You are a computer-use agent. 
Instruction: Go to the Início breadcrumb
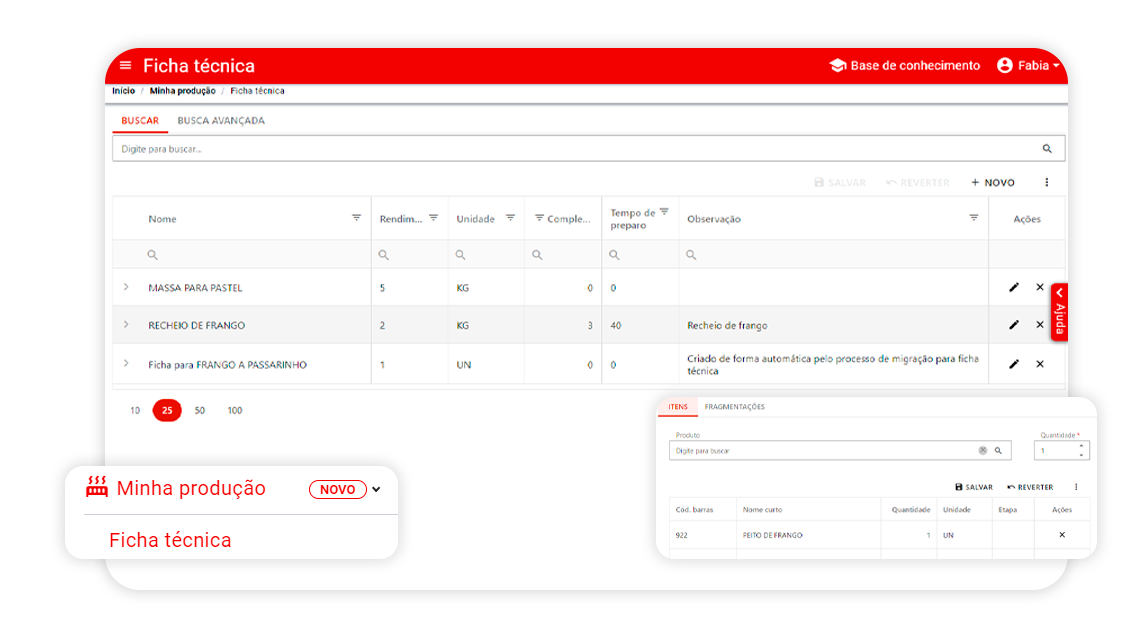click(124, 91)
